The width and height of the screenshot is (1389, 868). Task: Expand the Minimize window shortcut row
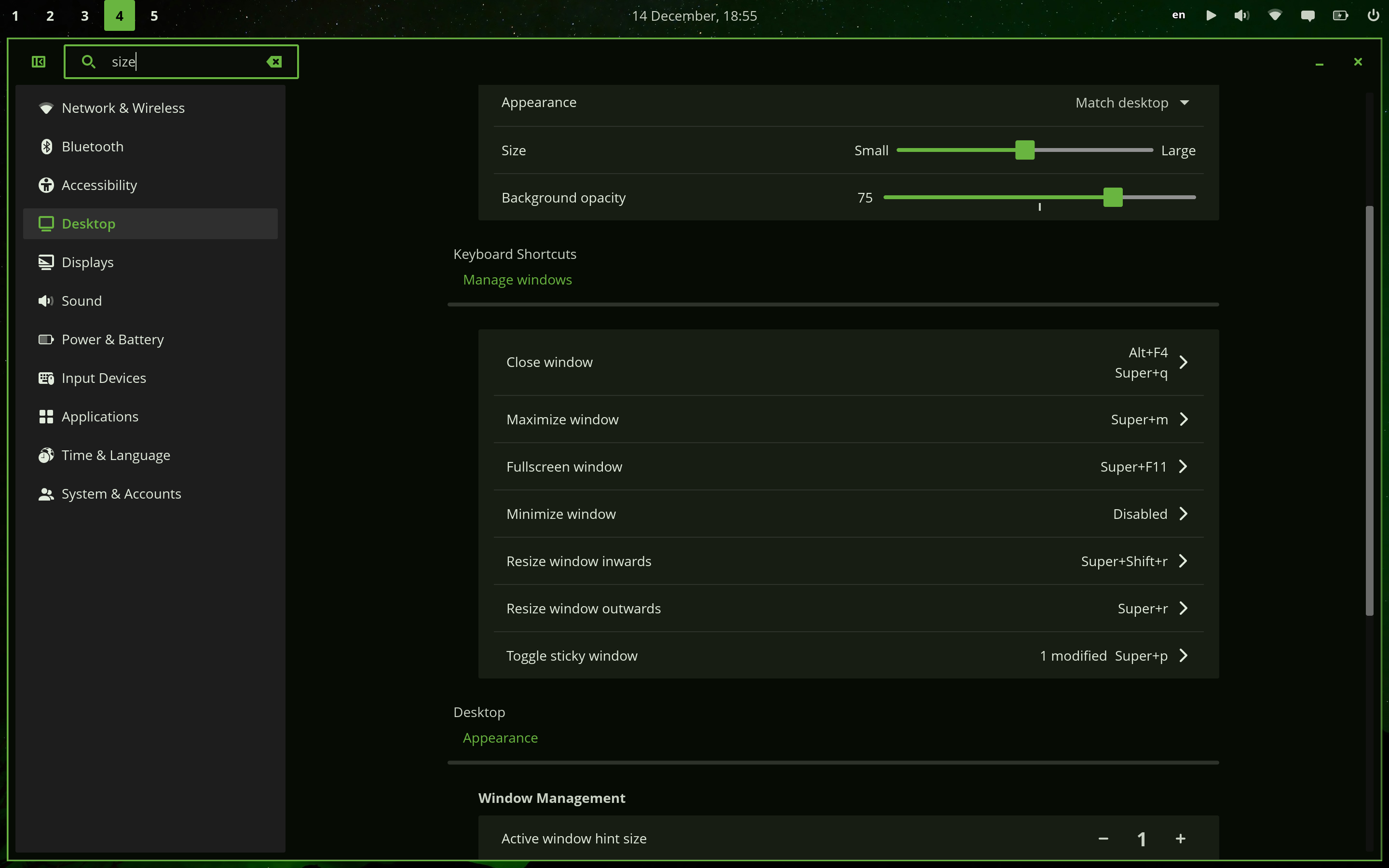(1183, 514)
